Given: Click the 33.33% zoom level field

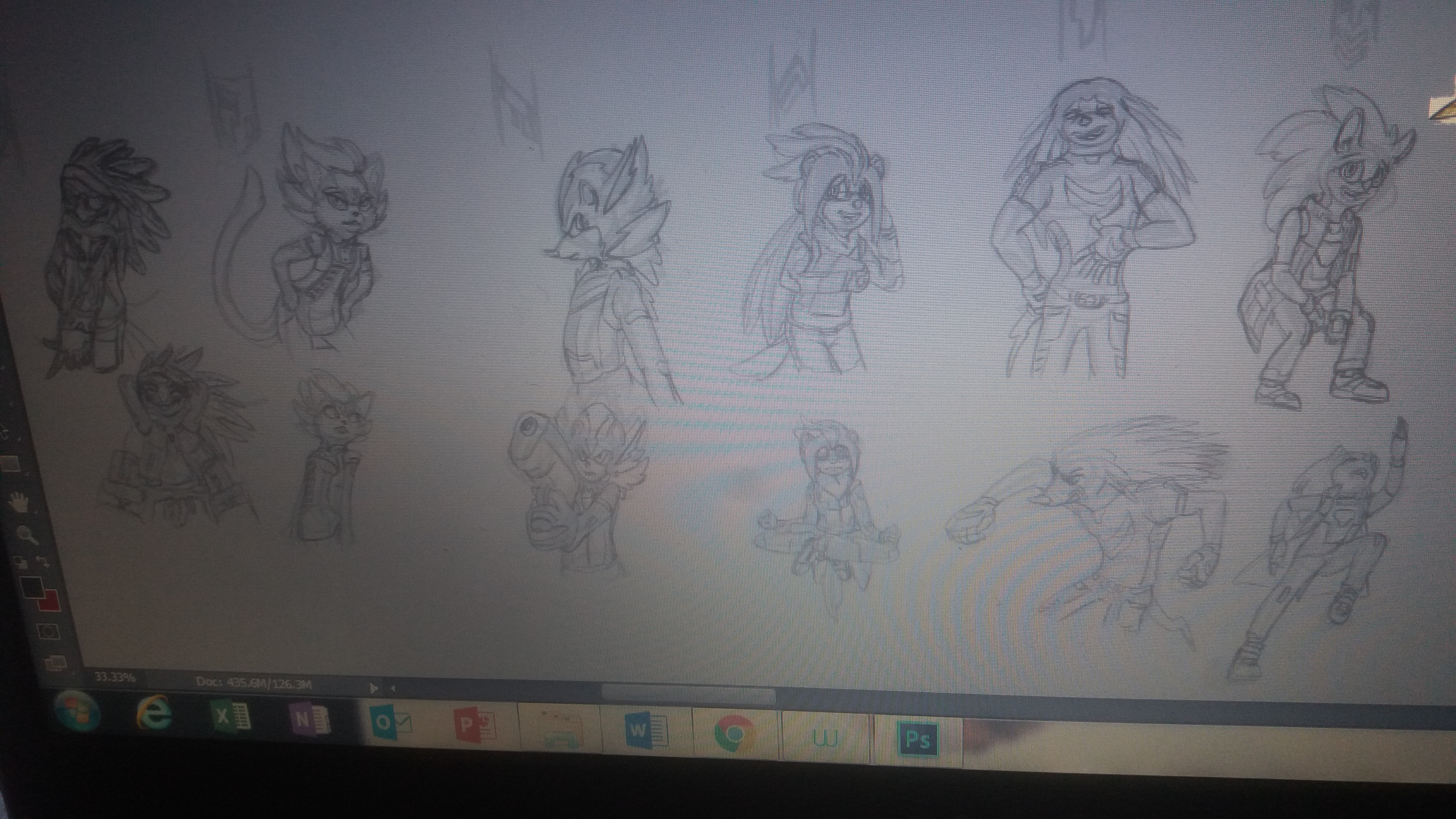Looking at the screenshot, I should tap(115, 677).
